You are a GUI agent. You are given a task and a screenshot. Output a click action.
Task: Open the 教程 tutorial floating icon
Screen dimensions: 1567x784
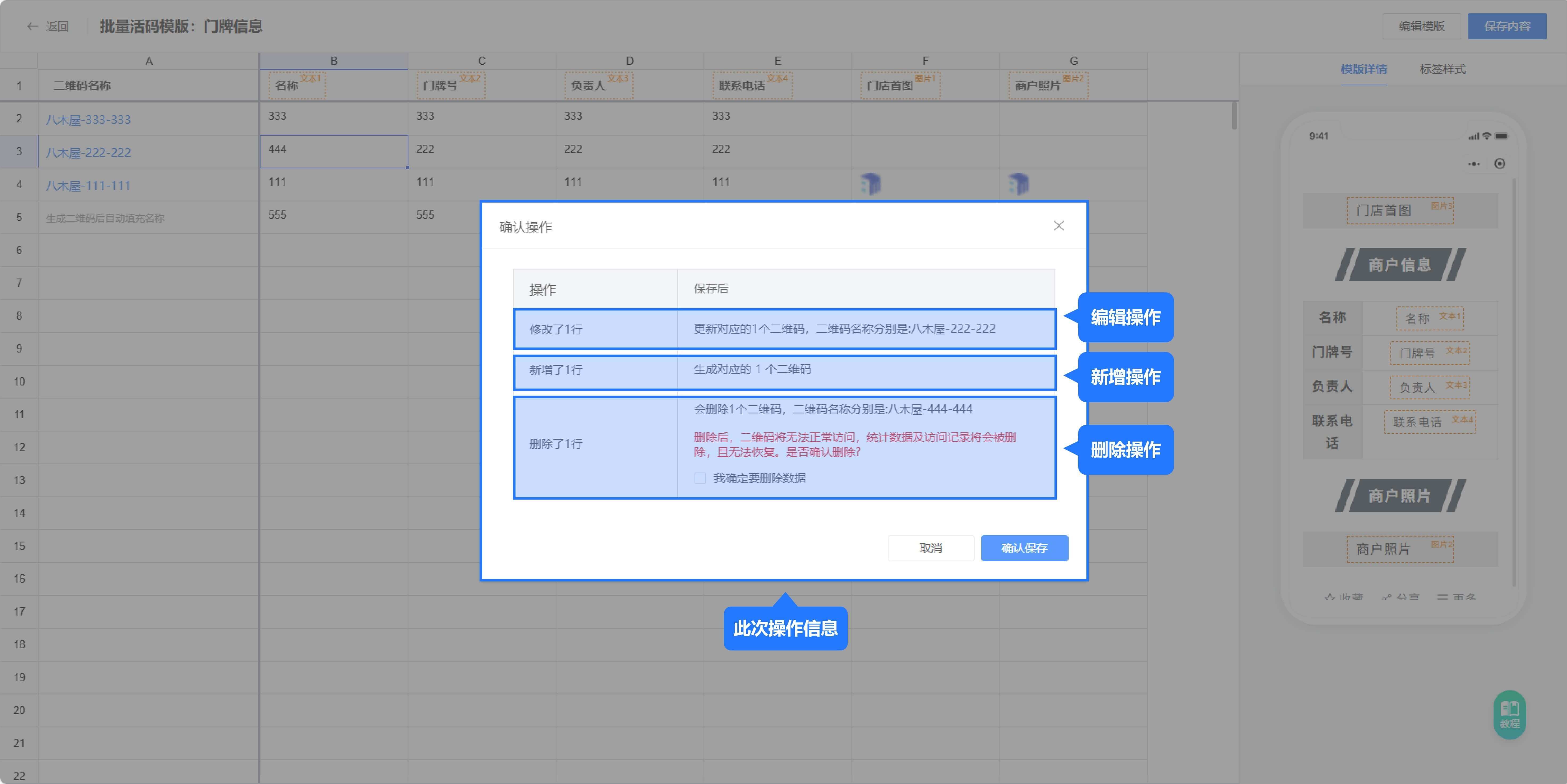(1509, 714)
